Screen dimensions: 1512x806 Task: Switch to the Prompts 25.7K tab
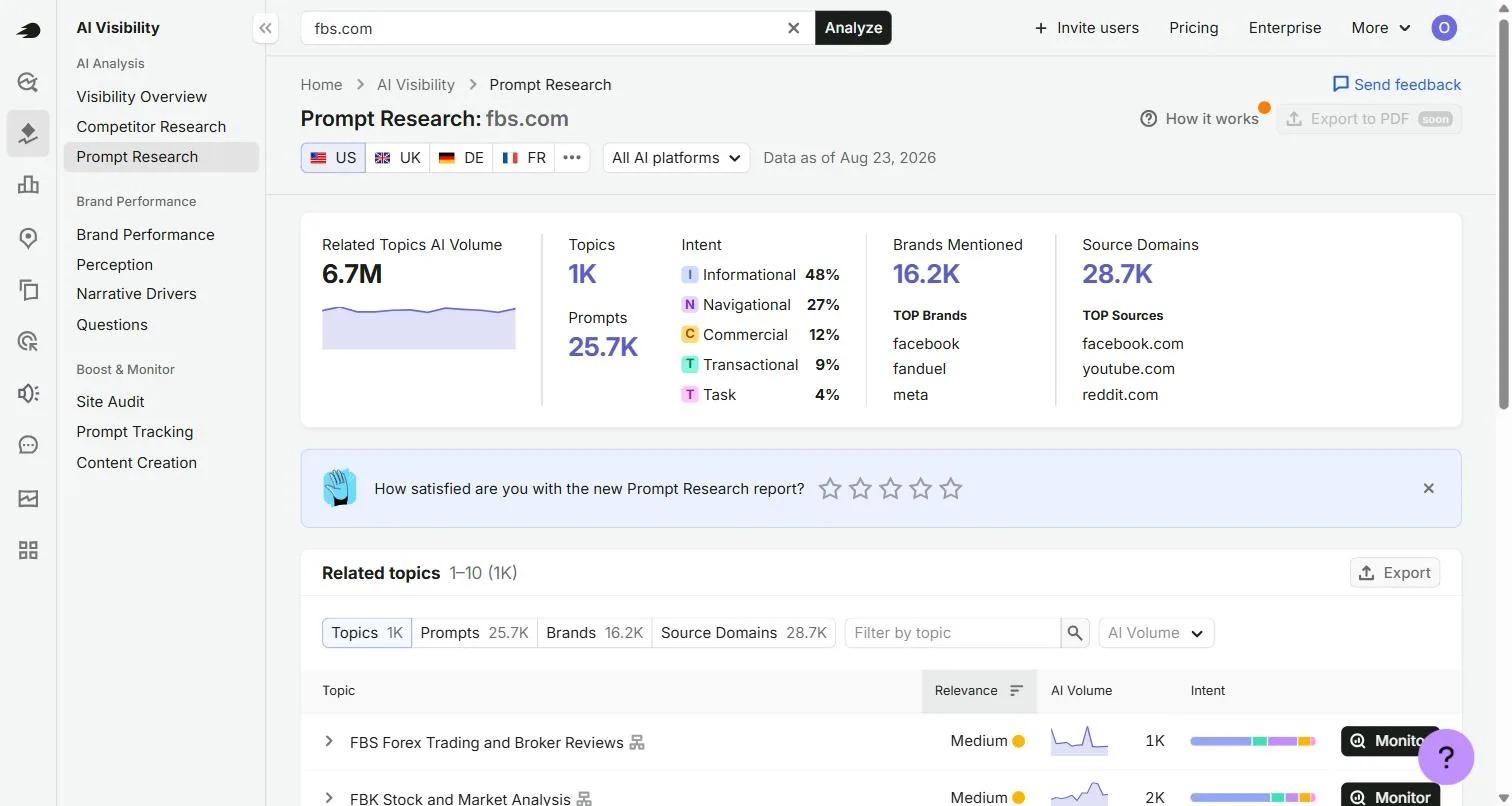[x=474, y=633]
